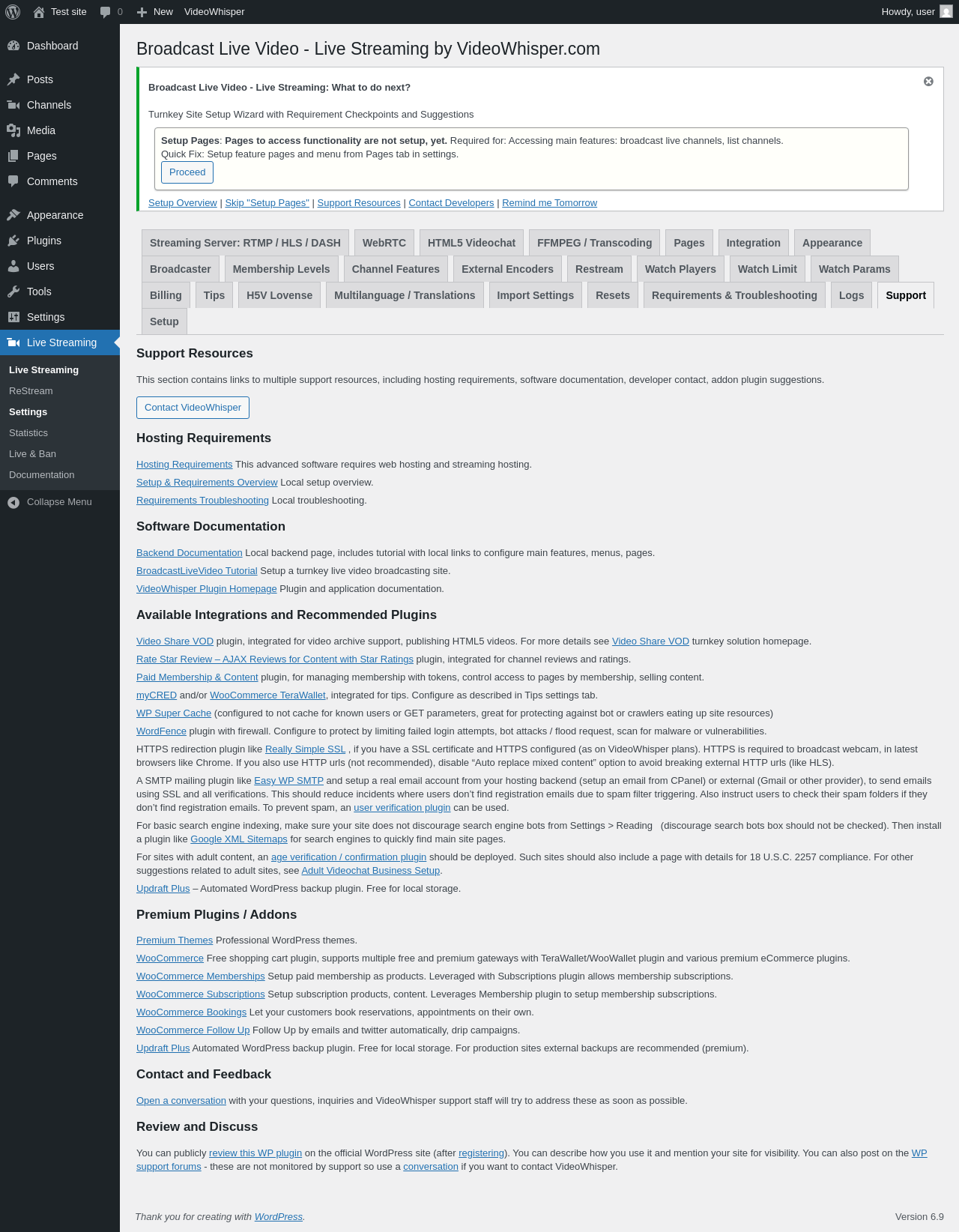Open the Test site home icon
959x1232 pixels.
click(39, 12)
